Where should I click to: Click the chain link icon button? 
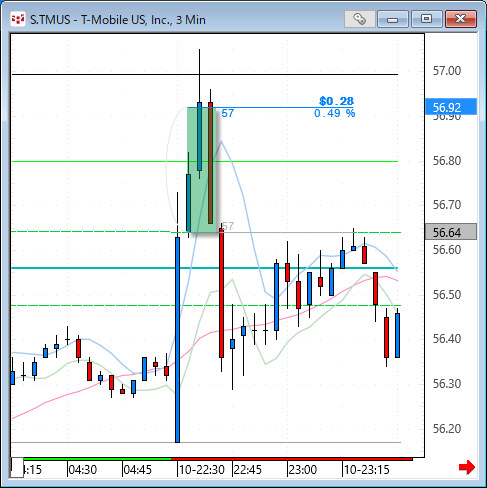[360, 19]
